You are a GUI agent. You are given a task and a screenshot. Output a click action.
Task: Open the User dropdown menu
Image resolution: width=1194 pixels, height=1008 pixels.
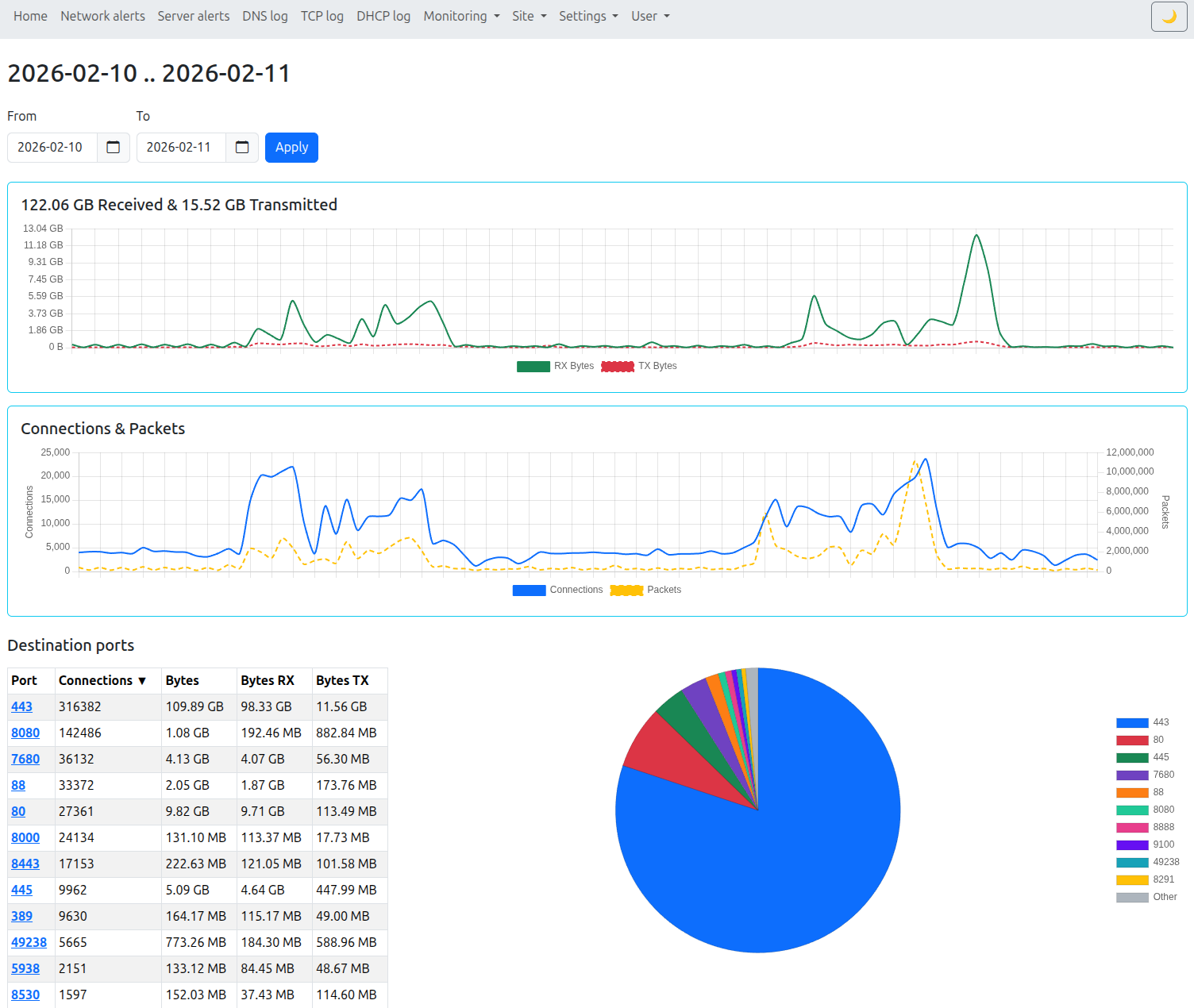coord(649,16)
